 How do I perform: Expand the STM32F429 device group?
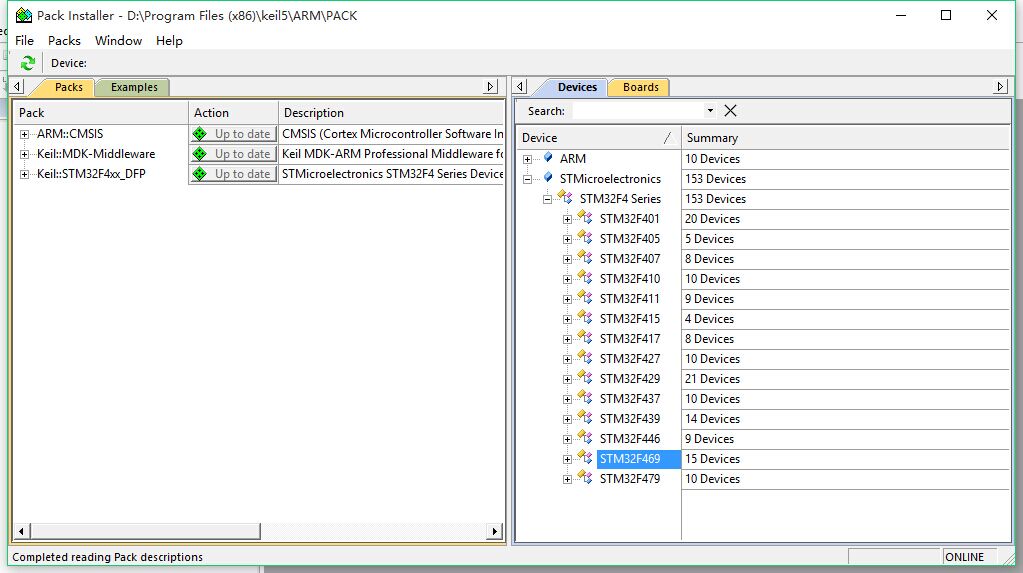click(568, 379)
